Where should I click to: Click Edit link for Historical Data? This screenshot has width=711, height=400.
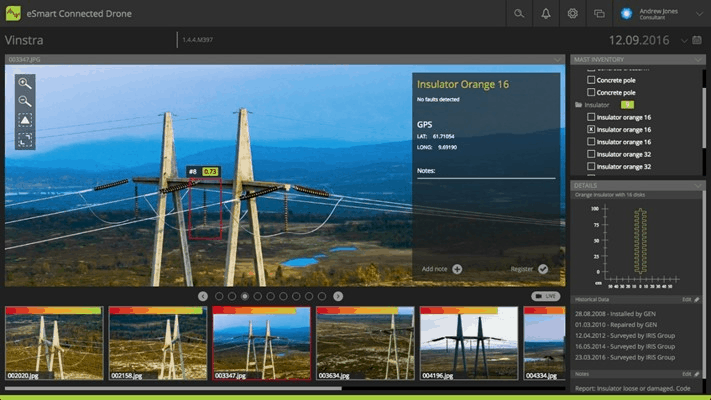(x=687, y=299)
